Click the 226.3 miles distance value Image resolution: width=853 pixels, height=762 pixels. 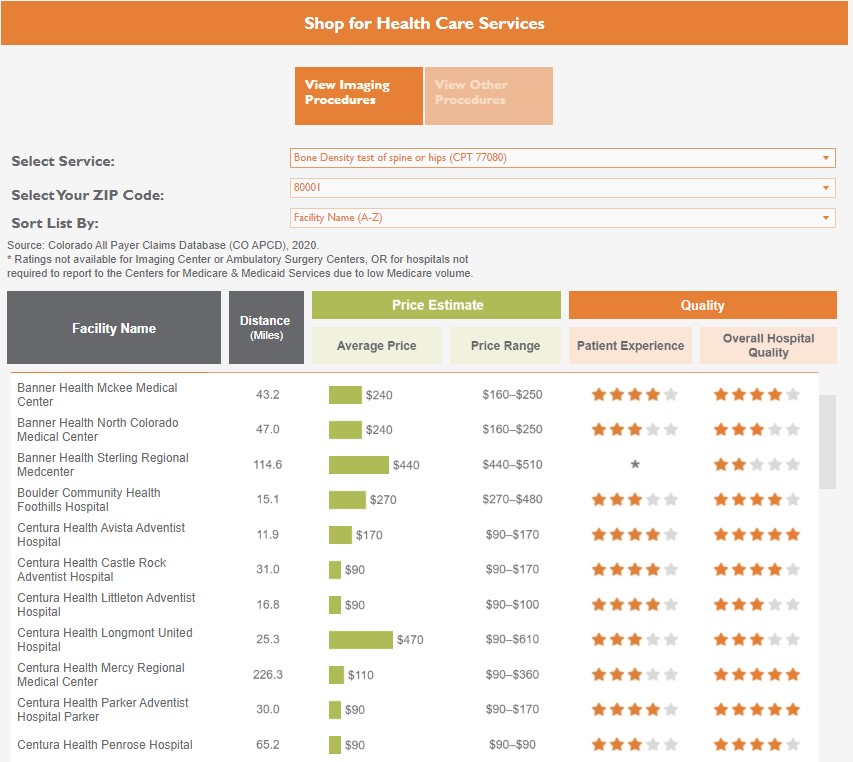268,674
